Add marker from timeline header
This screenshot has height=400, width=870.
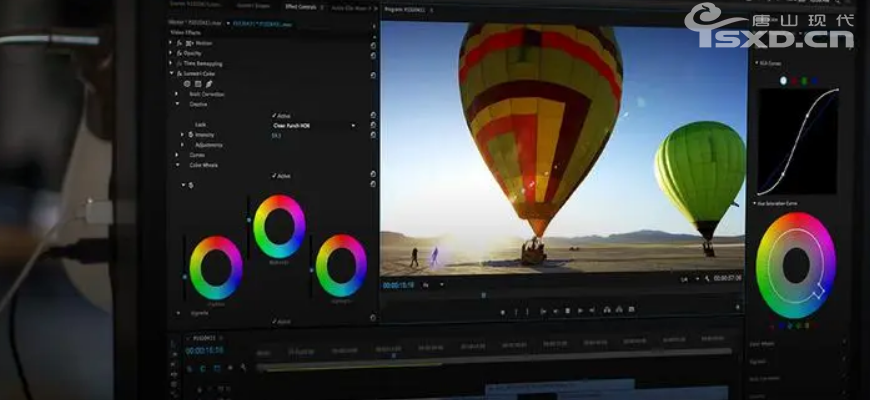tap(230, 367)
